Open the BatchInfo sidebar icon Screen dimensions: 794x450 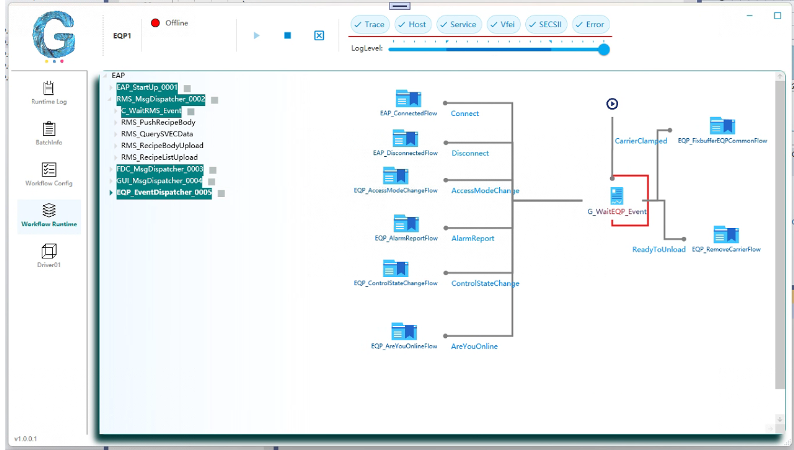click(49, 133)
